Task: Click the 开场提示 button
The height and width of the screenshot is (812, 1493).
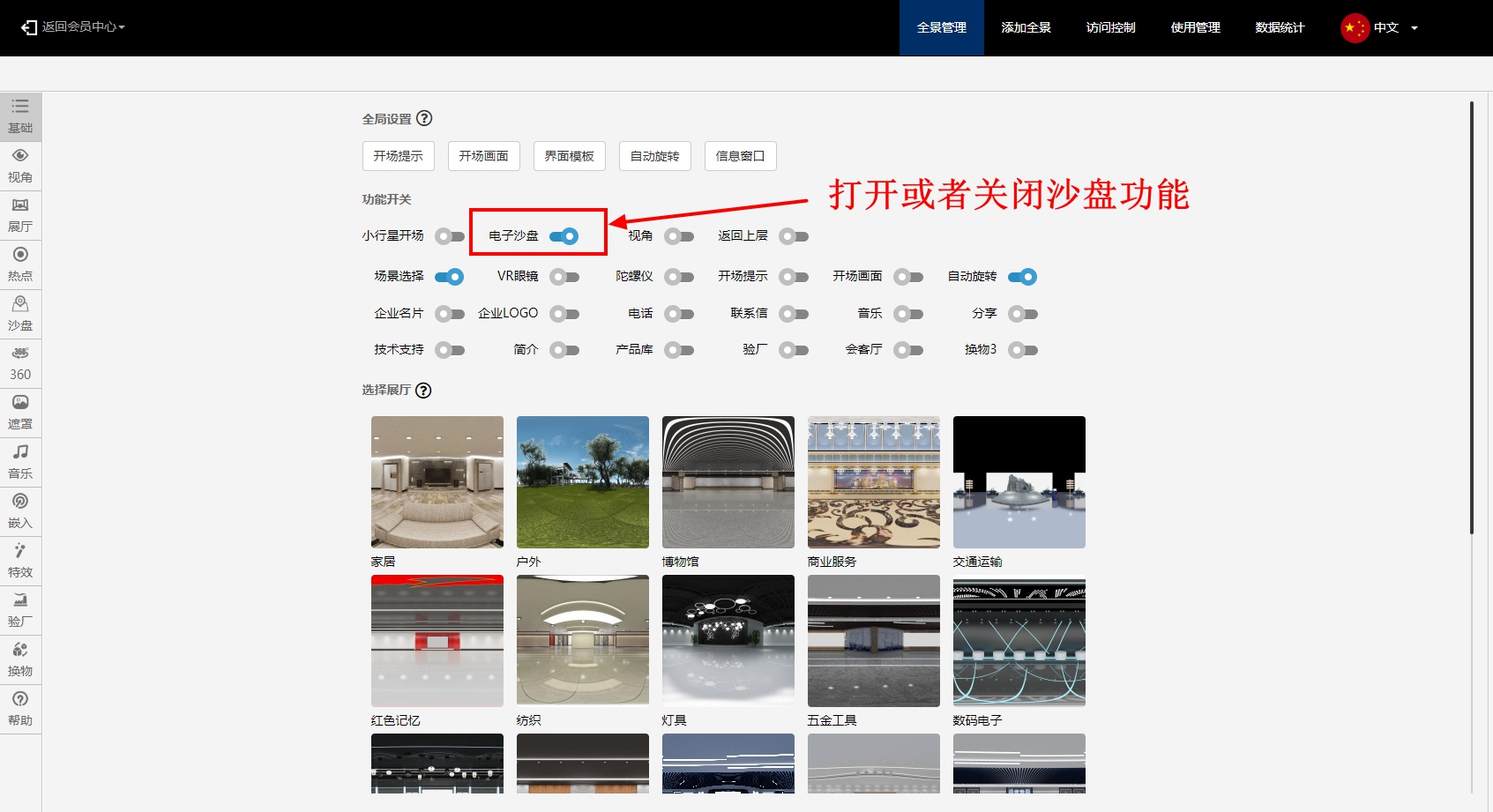Action: [398, 156]
